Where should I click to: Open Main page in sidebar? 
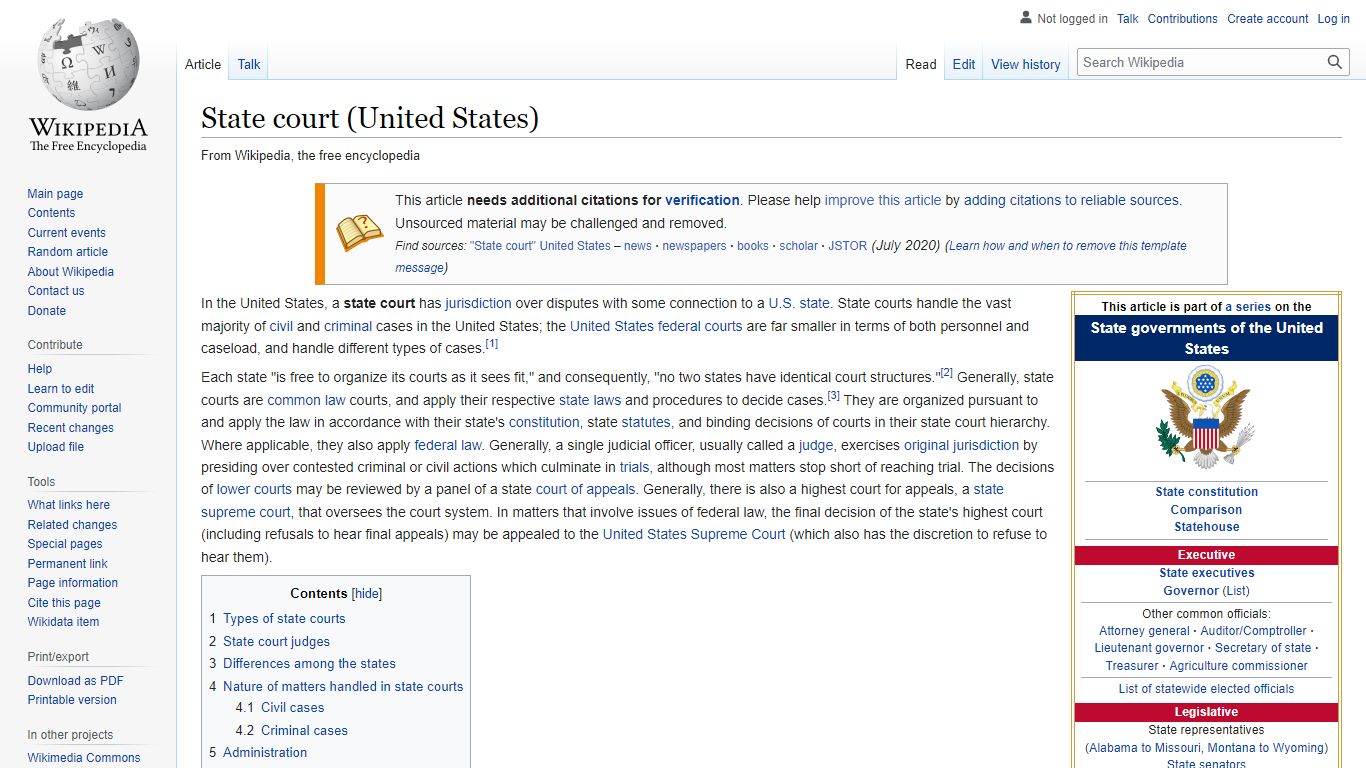tap(55, 194)
